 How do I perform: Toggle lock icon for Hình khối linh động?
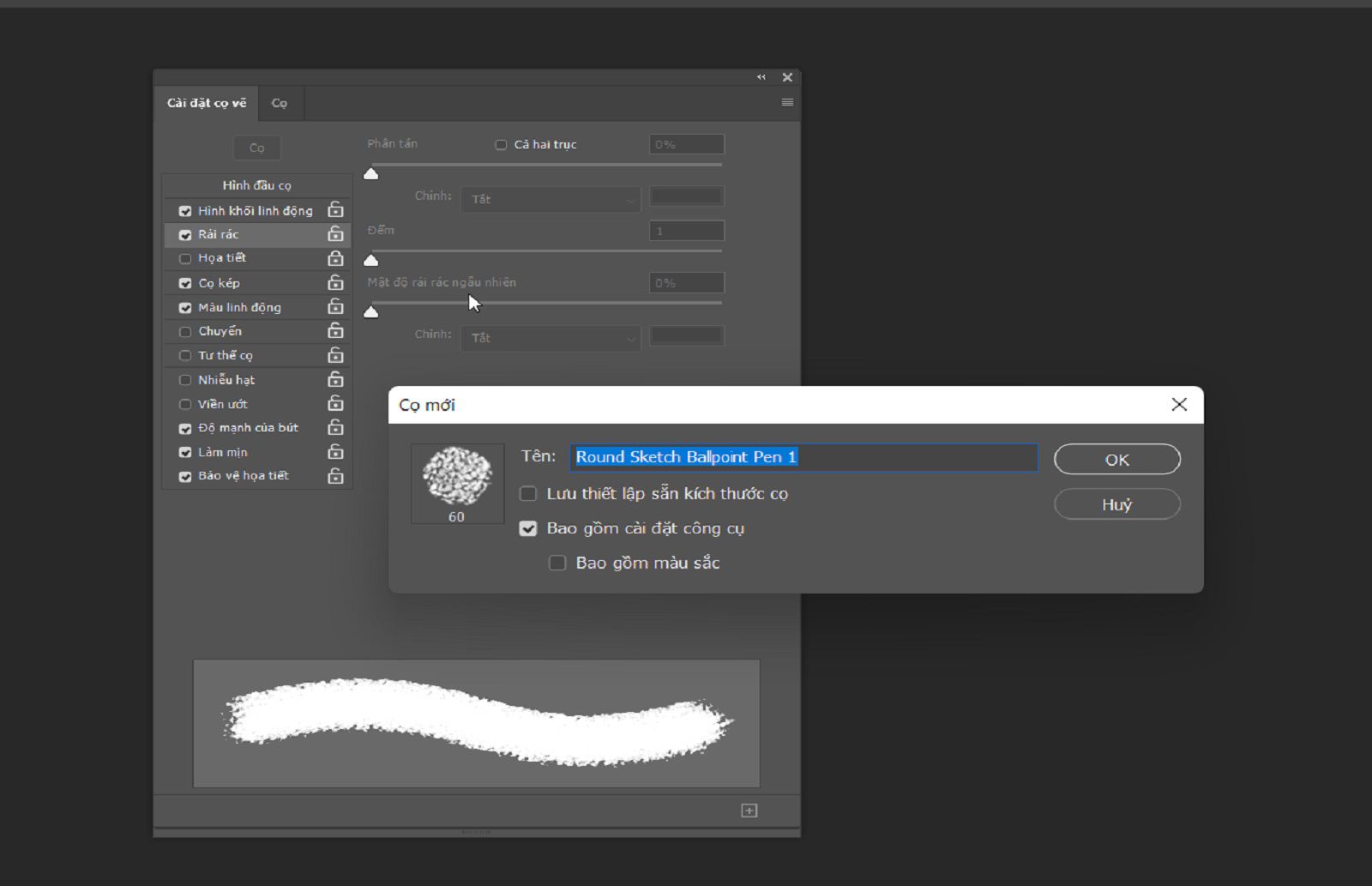pos(335,210)
